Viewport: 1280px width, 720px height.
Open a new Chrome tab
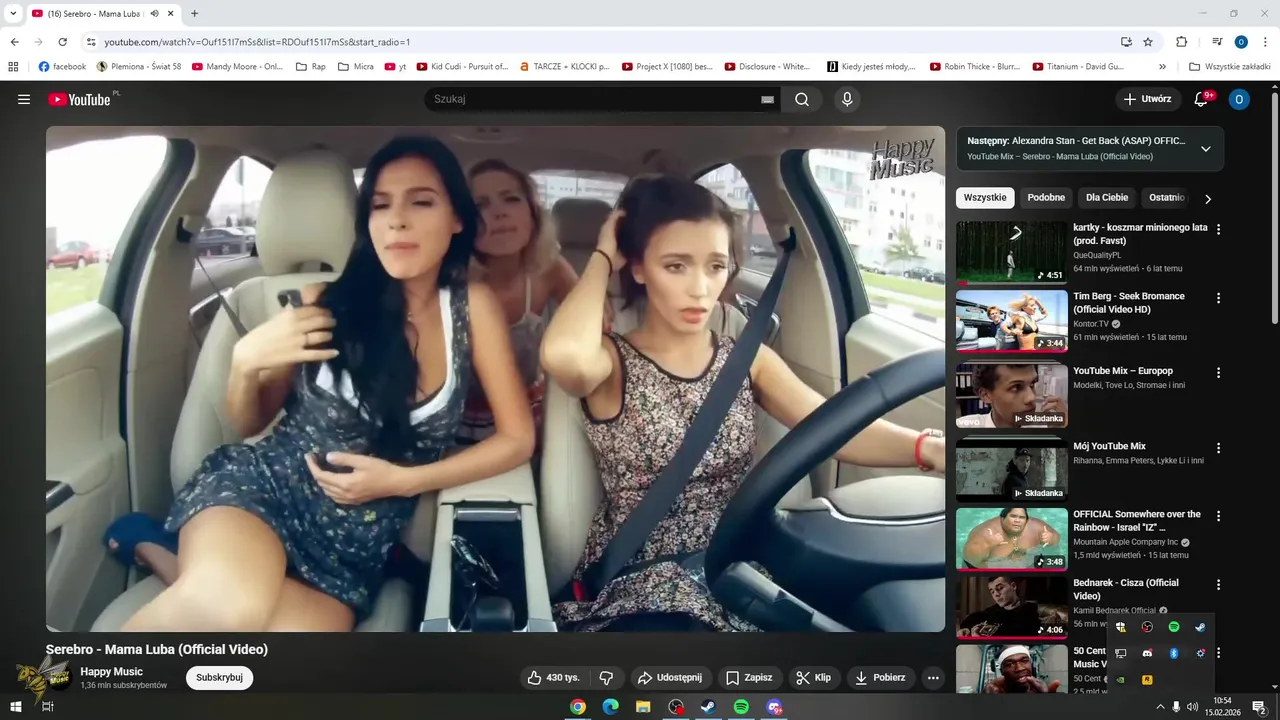pyautogui.click(x=194, y=14)
